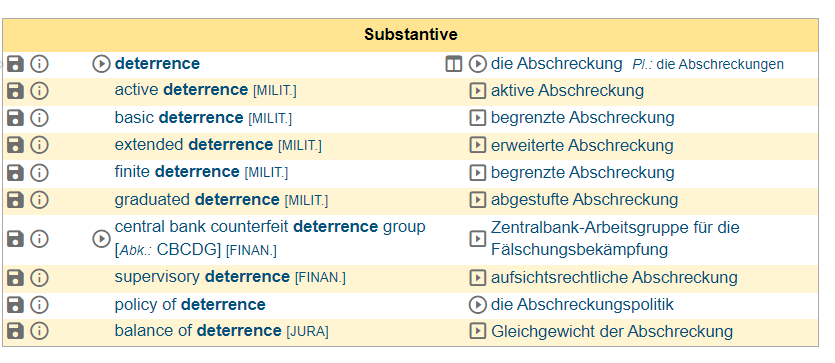
Task: Open info for 'policy of deterrence'
Action: [39, 305]
